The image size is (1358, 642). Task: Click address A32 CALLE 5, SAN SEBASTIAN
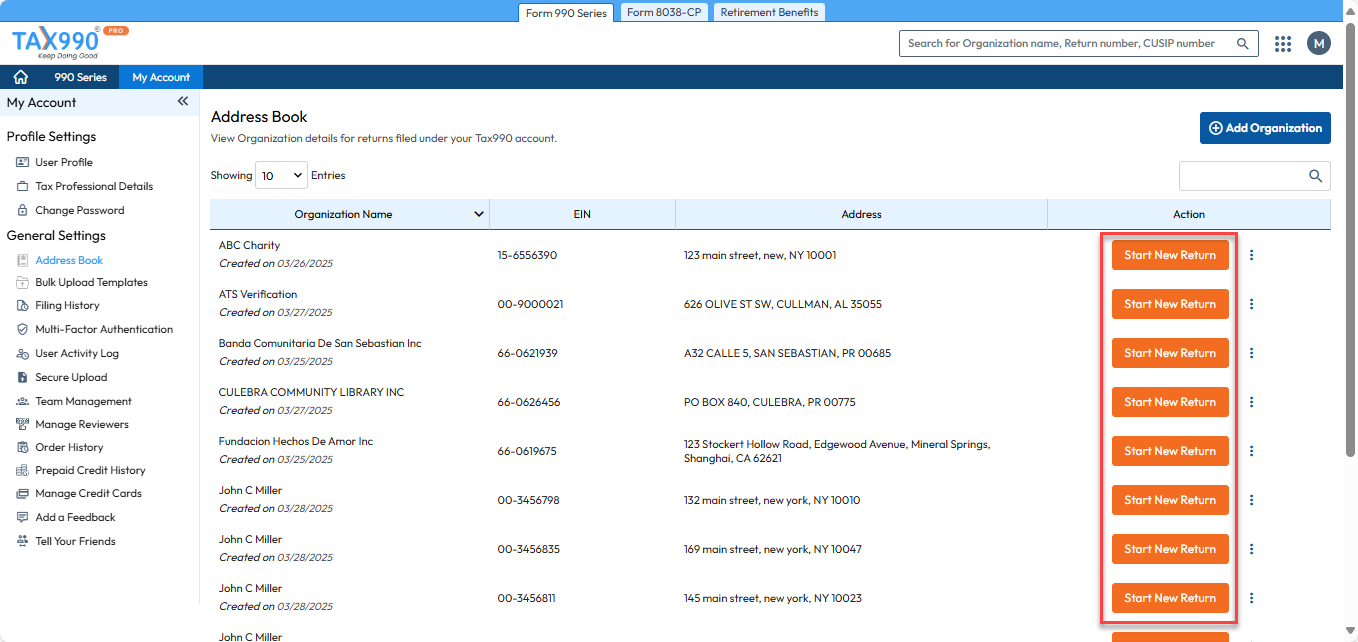click(787, 353)
